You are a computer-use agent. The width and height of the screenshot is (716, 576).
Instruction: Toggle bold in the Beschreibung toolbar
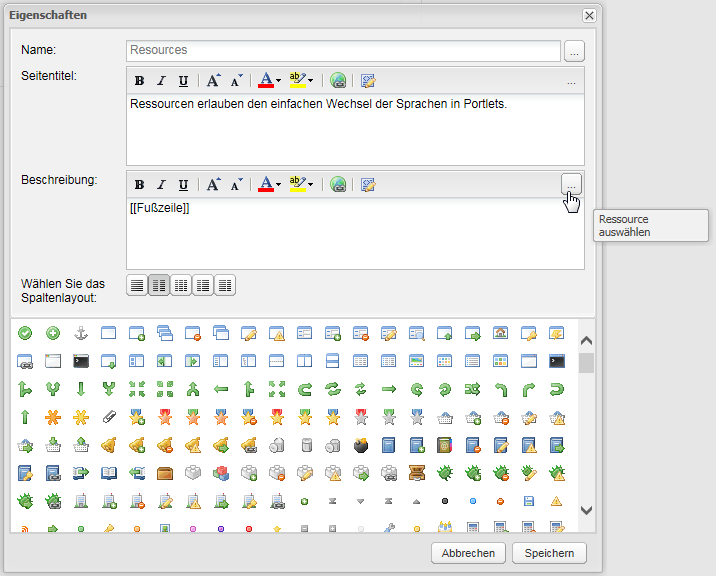(139, 185)
